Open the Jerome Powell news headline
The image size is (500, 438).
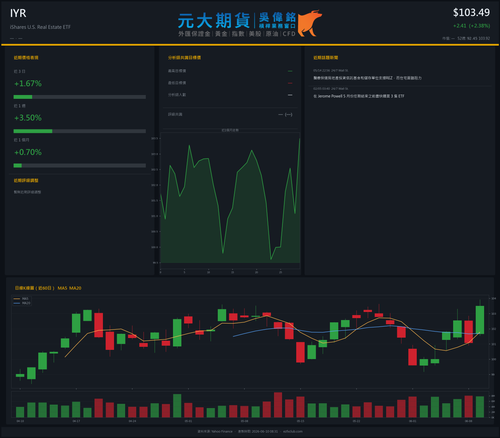[359, 96]
